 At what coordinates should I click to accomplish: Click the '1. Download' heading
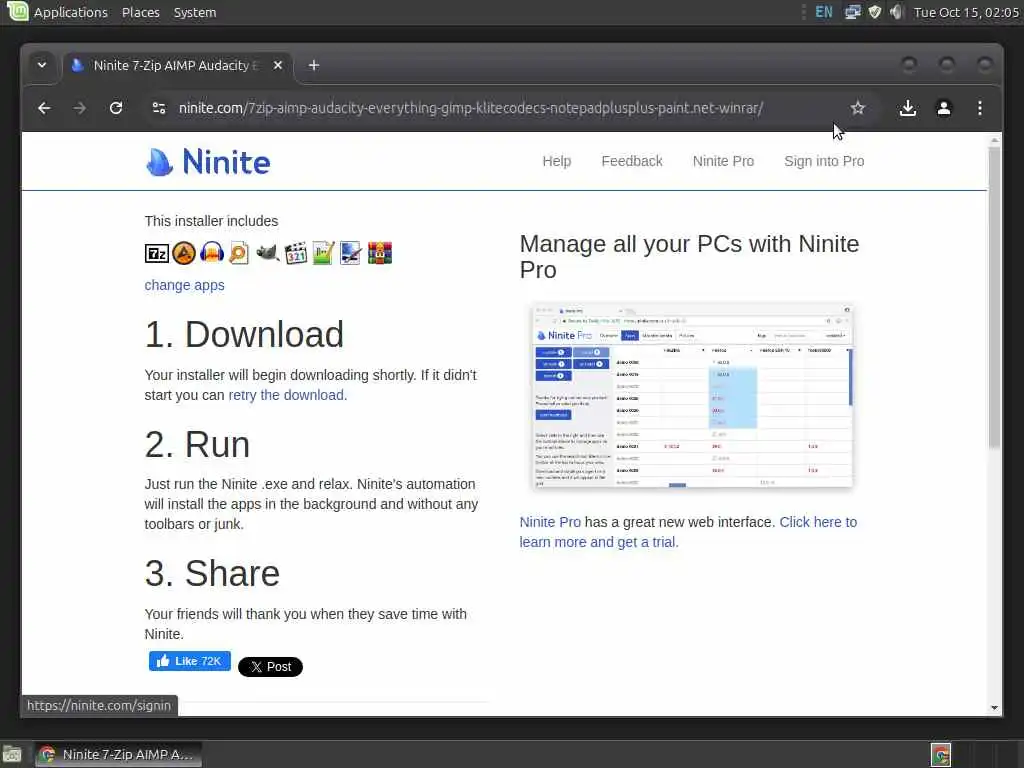coord(244,334)
